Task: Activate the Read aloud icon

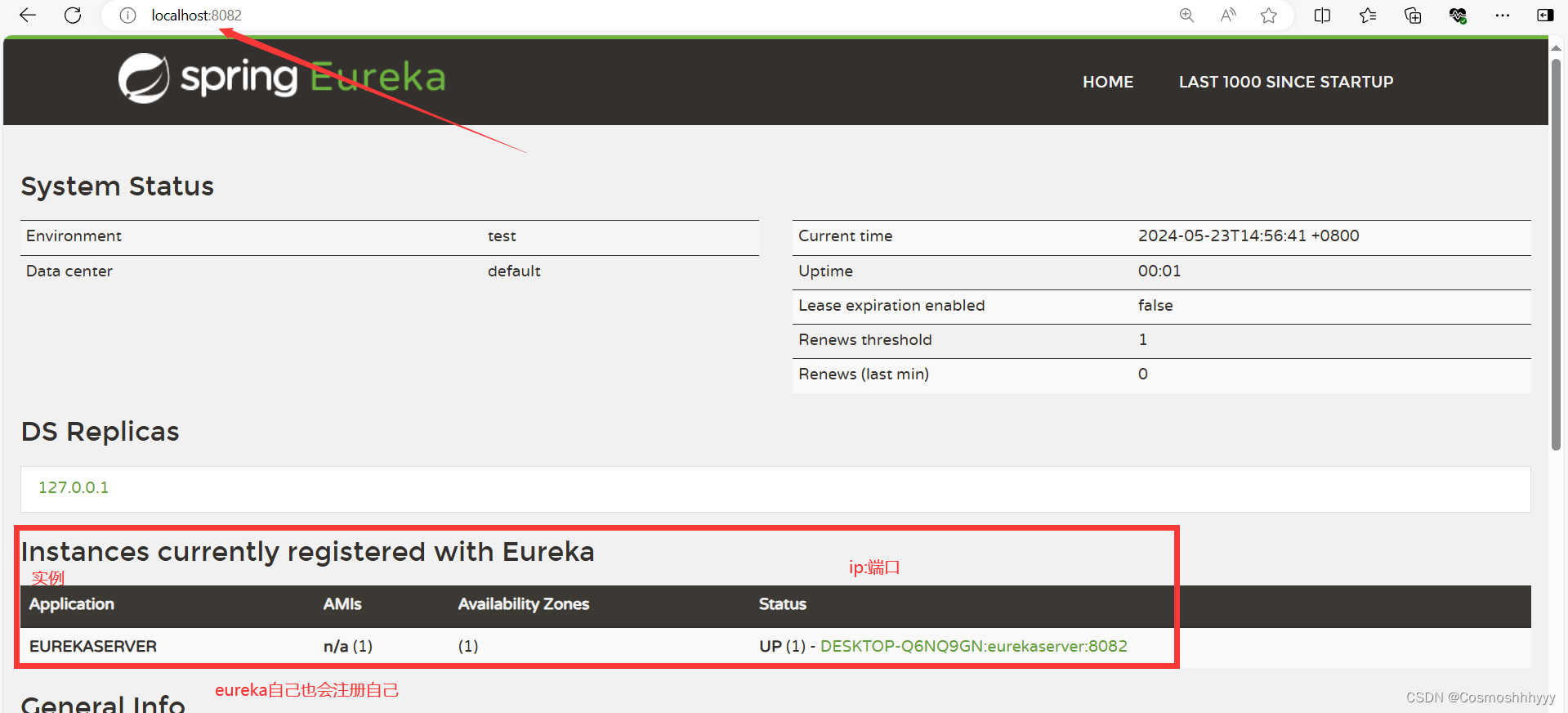Action: [1228, 16]
